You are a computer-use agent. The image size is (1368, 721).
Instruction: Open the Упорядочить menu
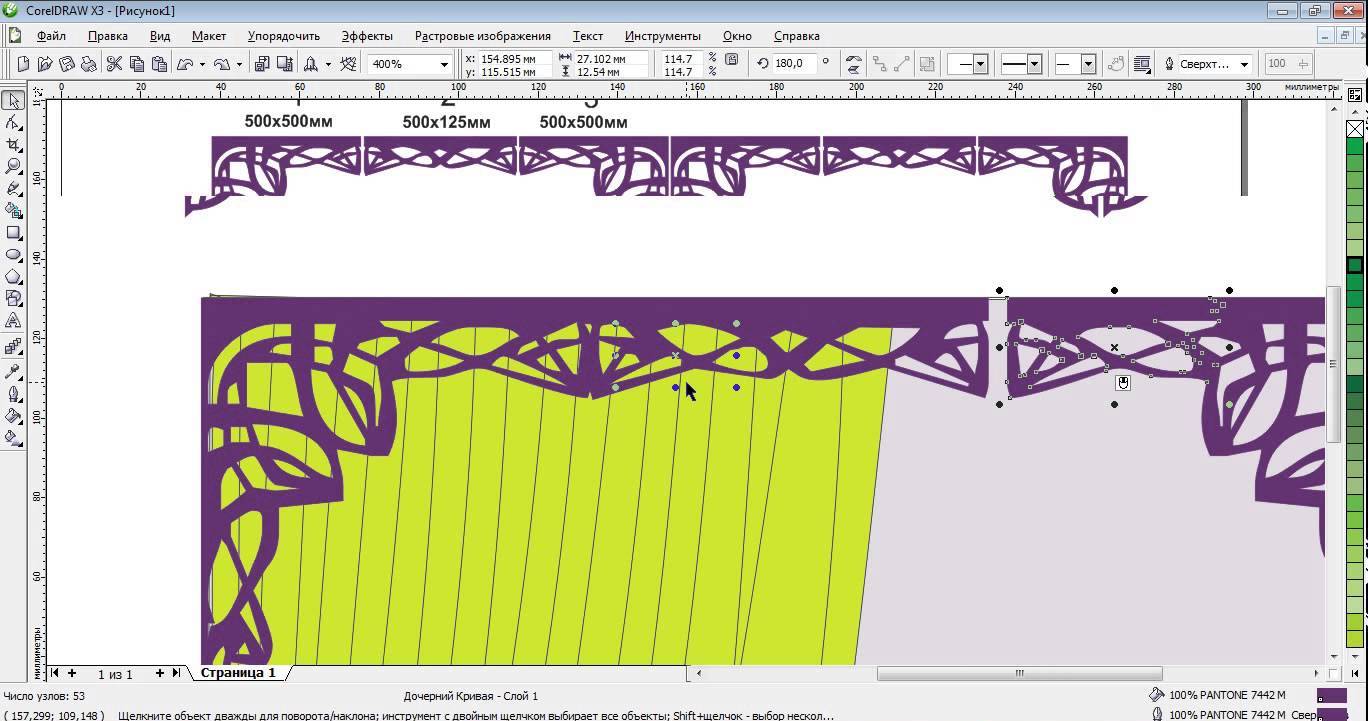point(283,36)
